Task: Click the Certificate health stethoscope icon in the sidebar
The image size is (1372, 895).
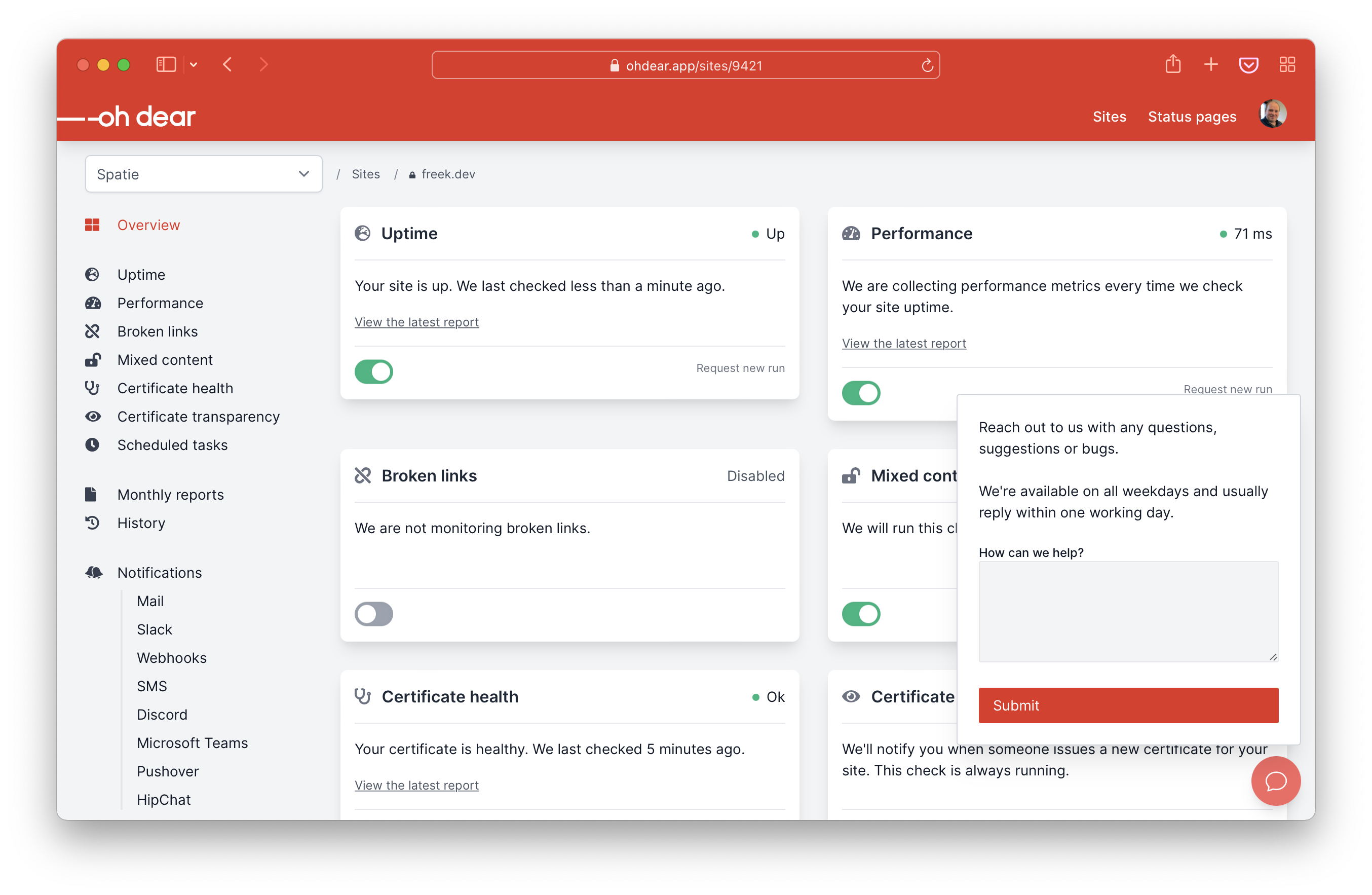Action: (92, 388)
